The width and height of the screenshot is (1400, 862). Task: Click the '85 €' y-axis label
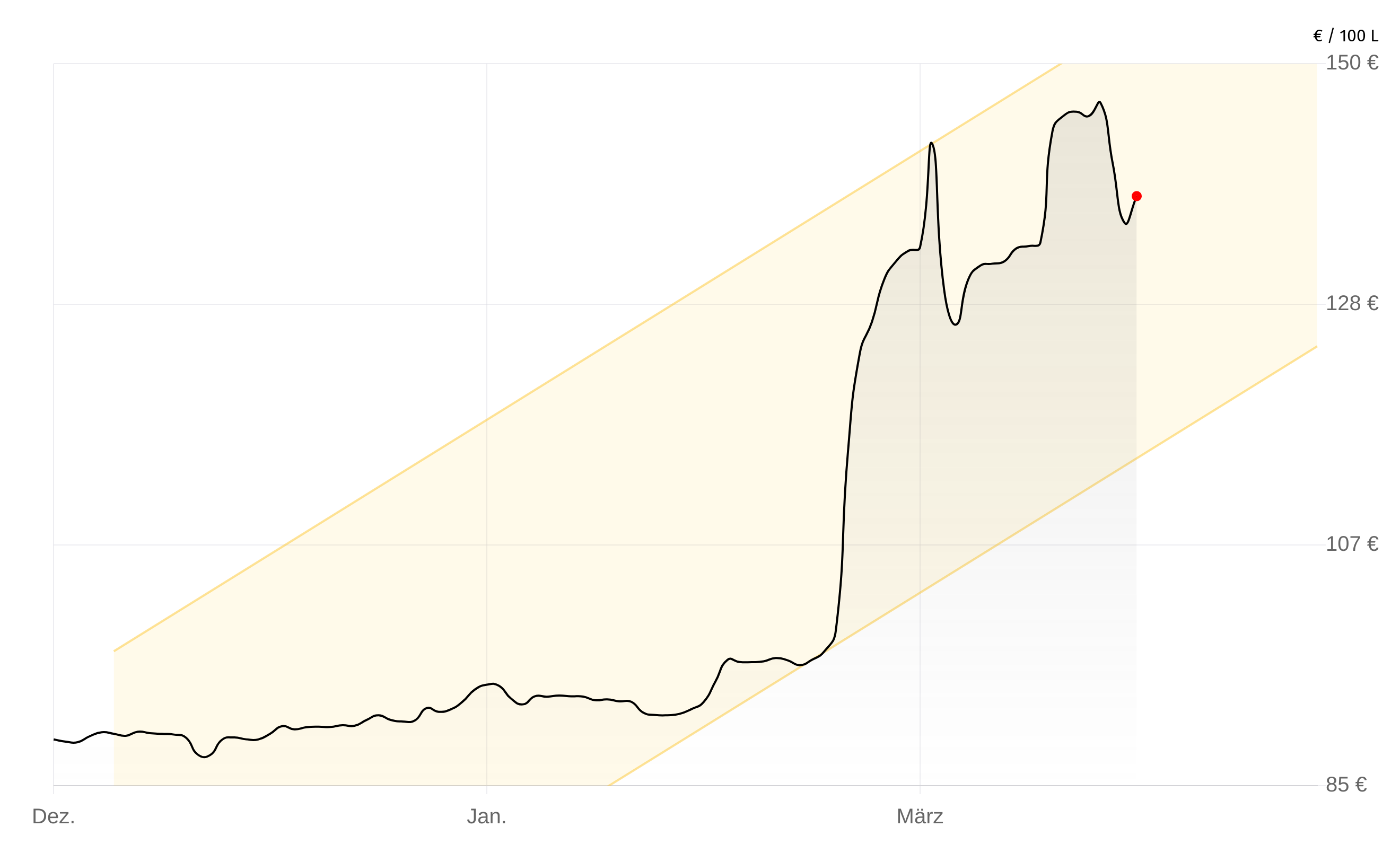coord(1346,785)
